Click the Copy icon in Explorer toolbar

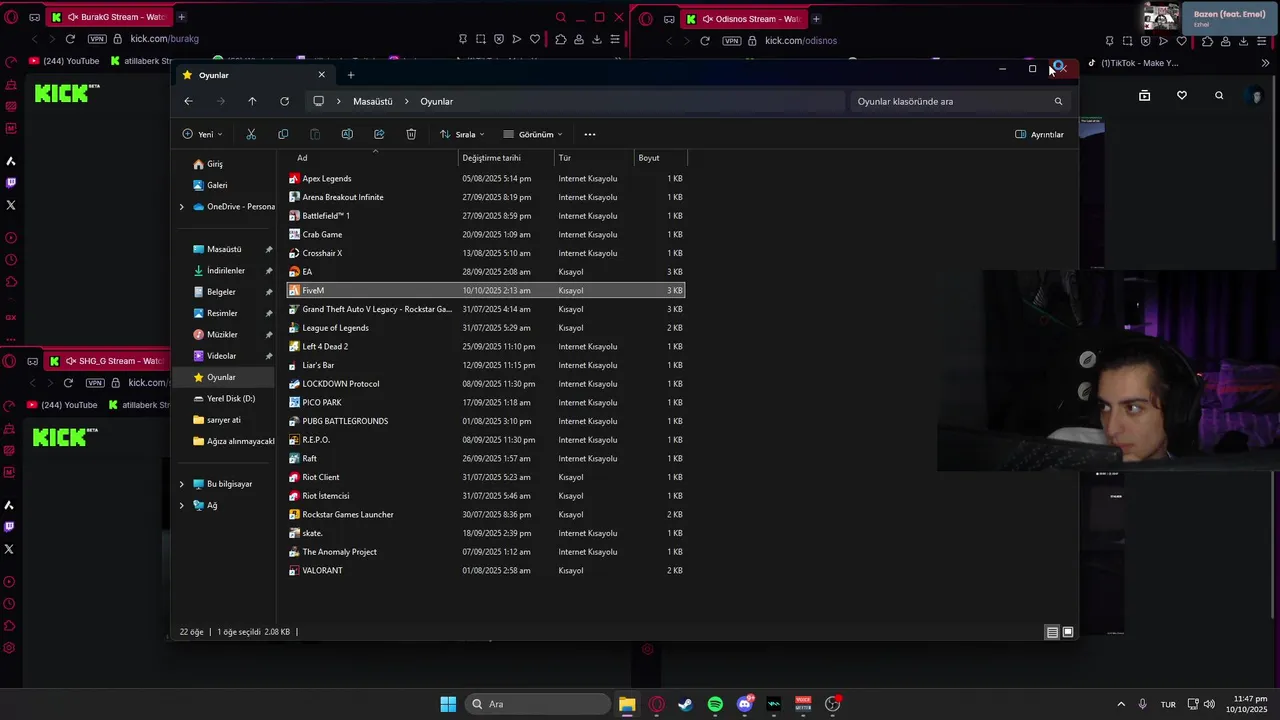(283, 134)
